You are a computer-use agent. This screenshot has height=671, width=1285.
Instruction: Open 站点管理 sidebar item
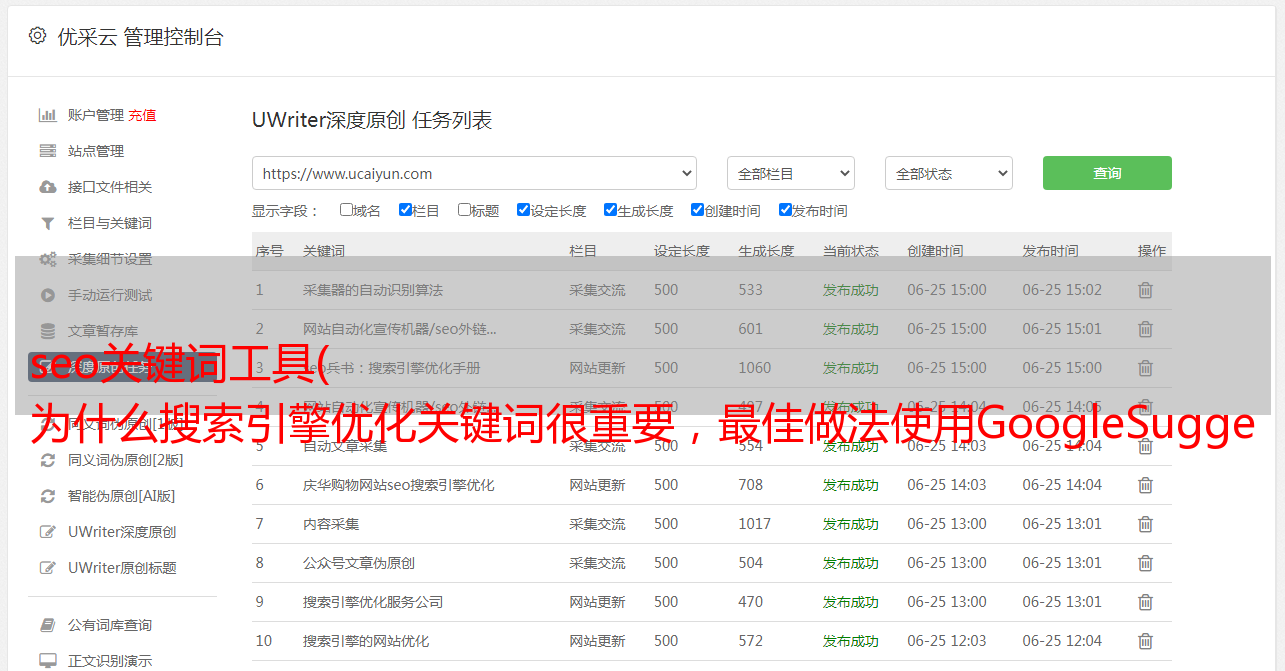pos(96,151)
